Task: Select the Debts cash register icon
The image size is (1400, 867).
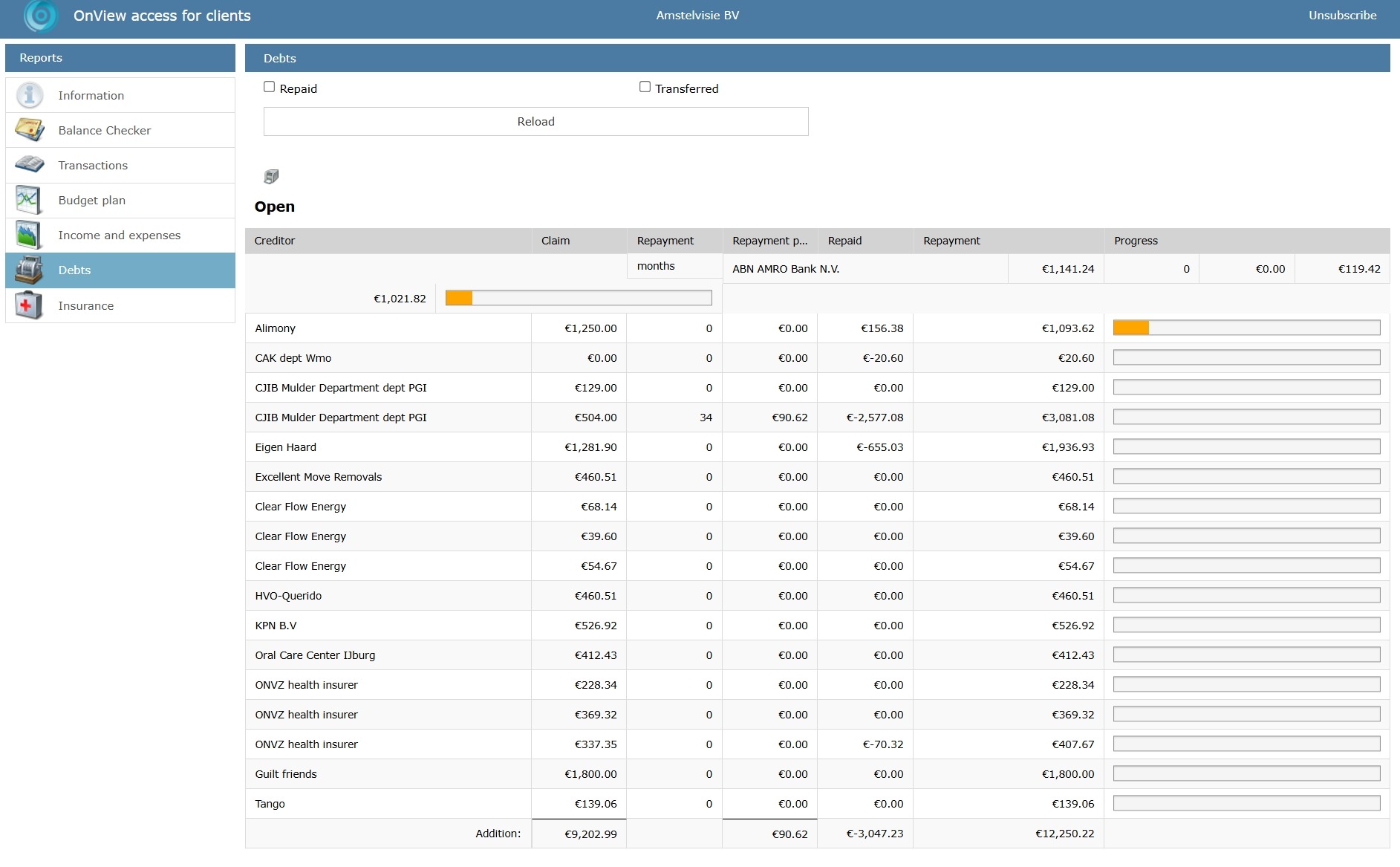Action: coord(30,270)
